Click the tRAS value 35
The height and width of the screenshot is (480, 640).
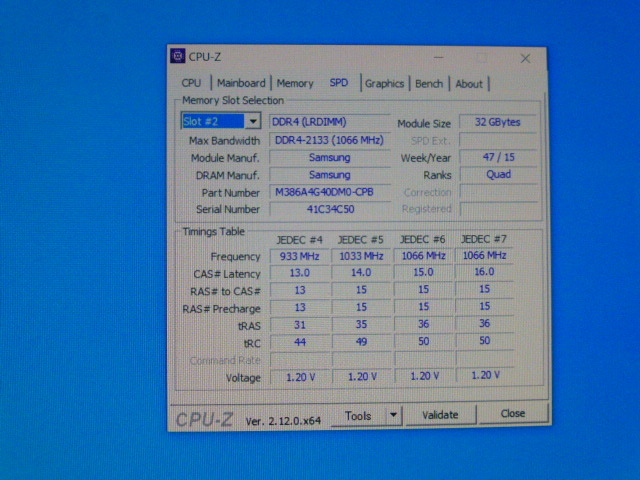point(361,324)
